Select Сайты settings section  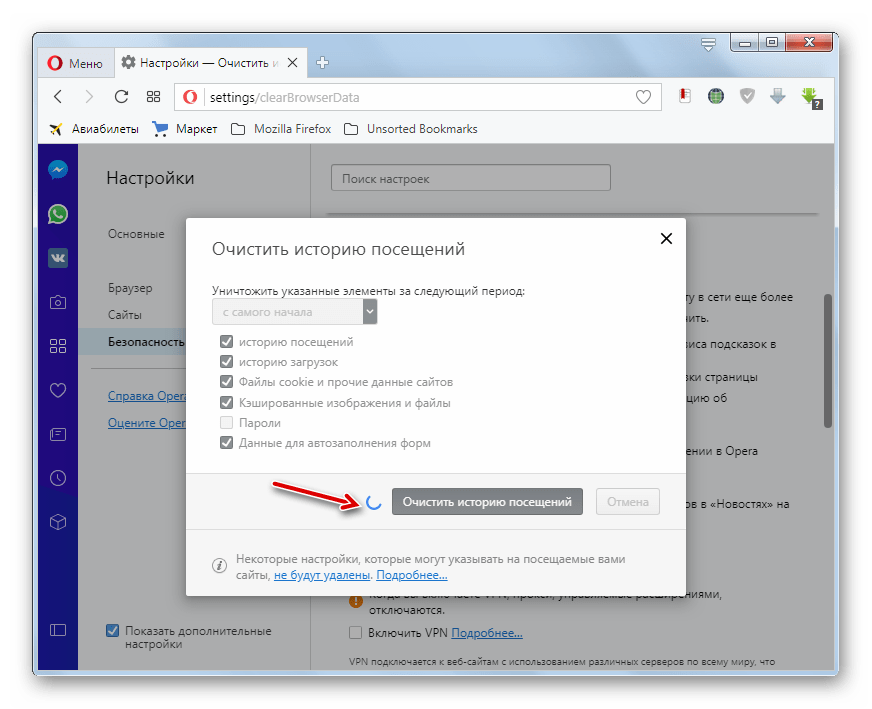coord(125,315)
